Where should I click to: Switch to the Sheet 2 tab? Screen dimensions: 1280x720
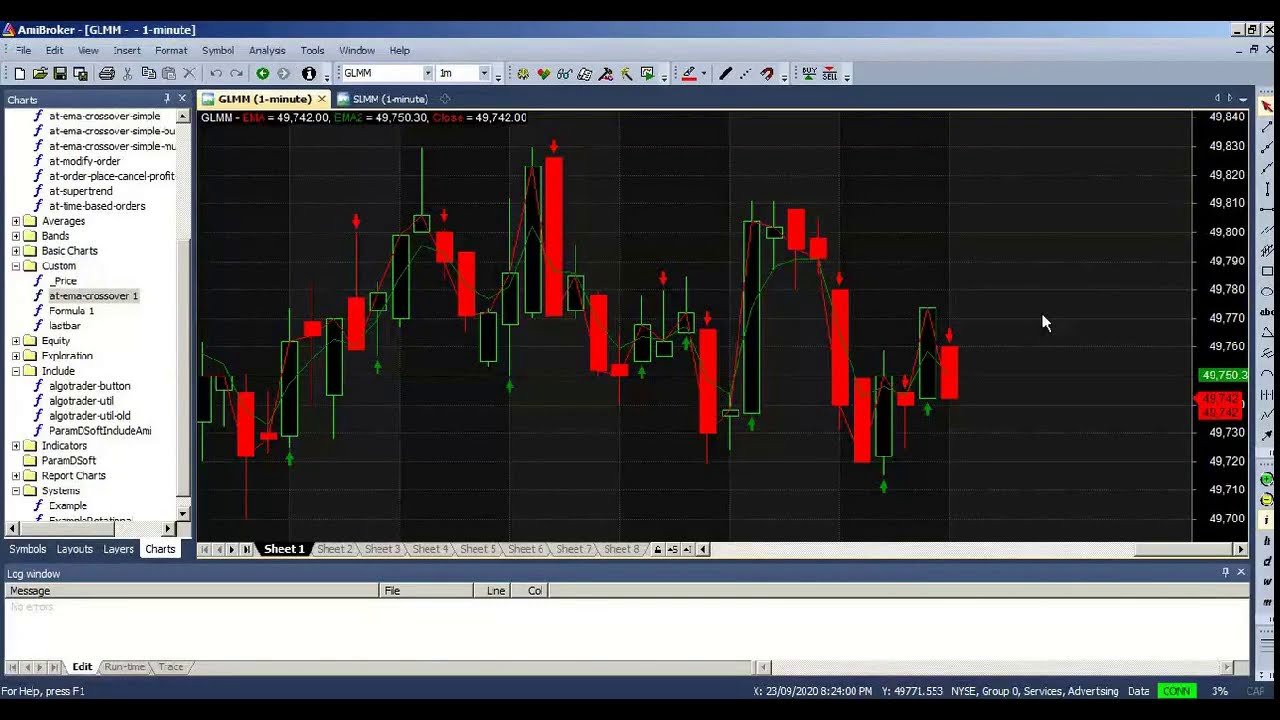point(334,549)
